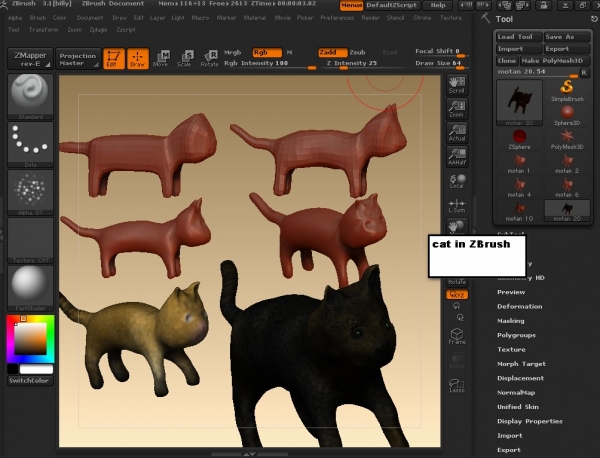Click the SwitchColor button
Viewport: 600px width, 458px height.
point(30,381)
